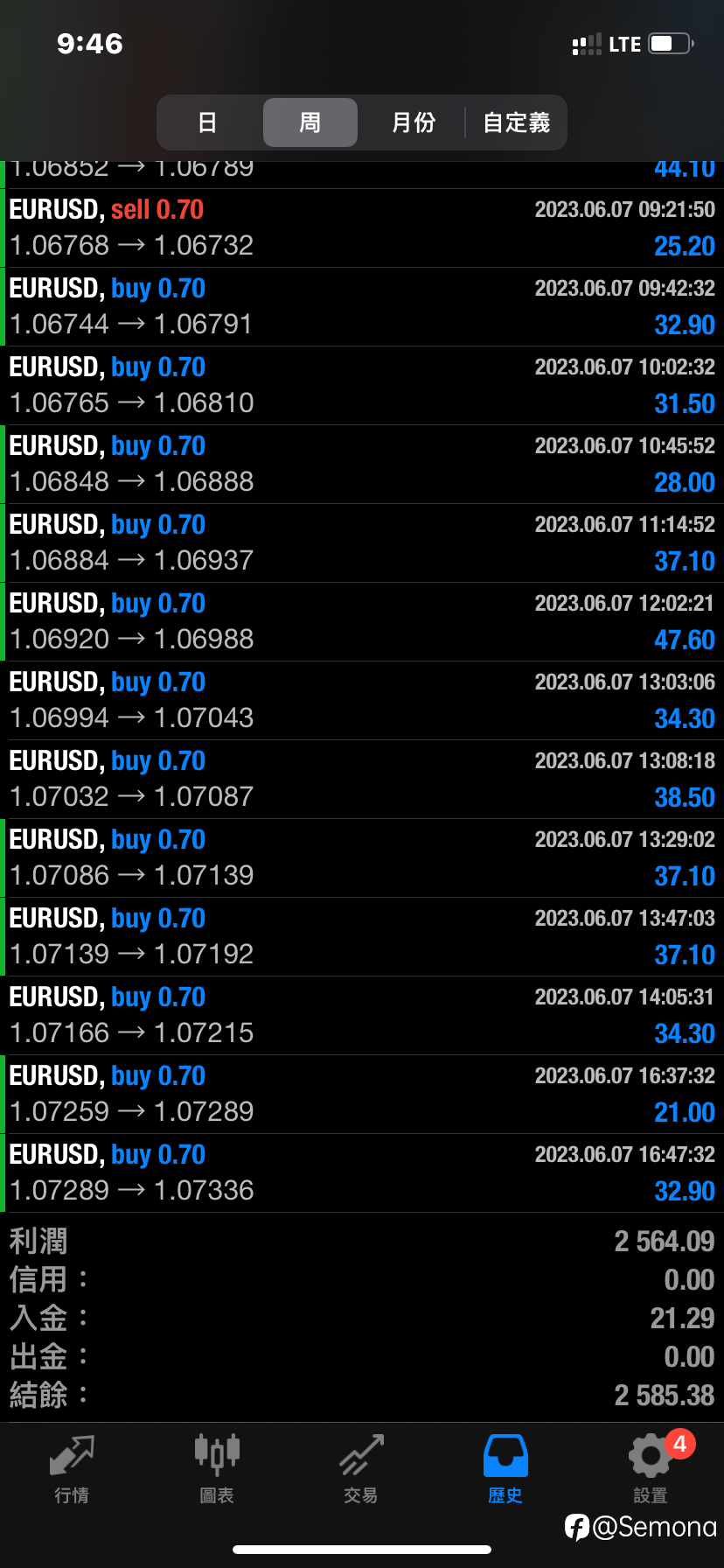The height and width of the screenshot is (1568, 724).
Task: Switch to the 月份 (Month) tab
Action: click(x=413, y=122)
